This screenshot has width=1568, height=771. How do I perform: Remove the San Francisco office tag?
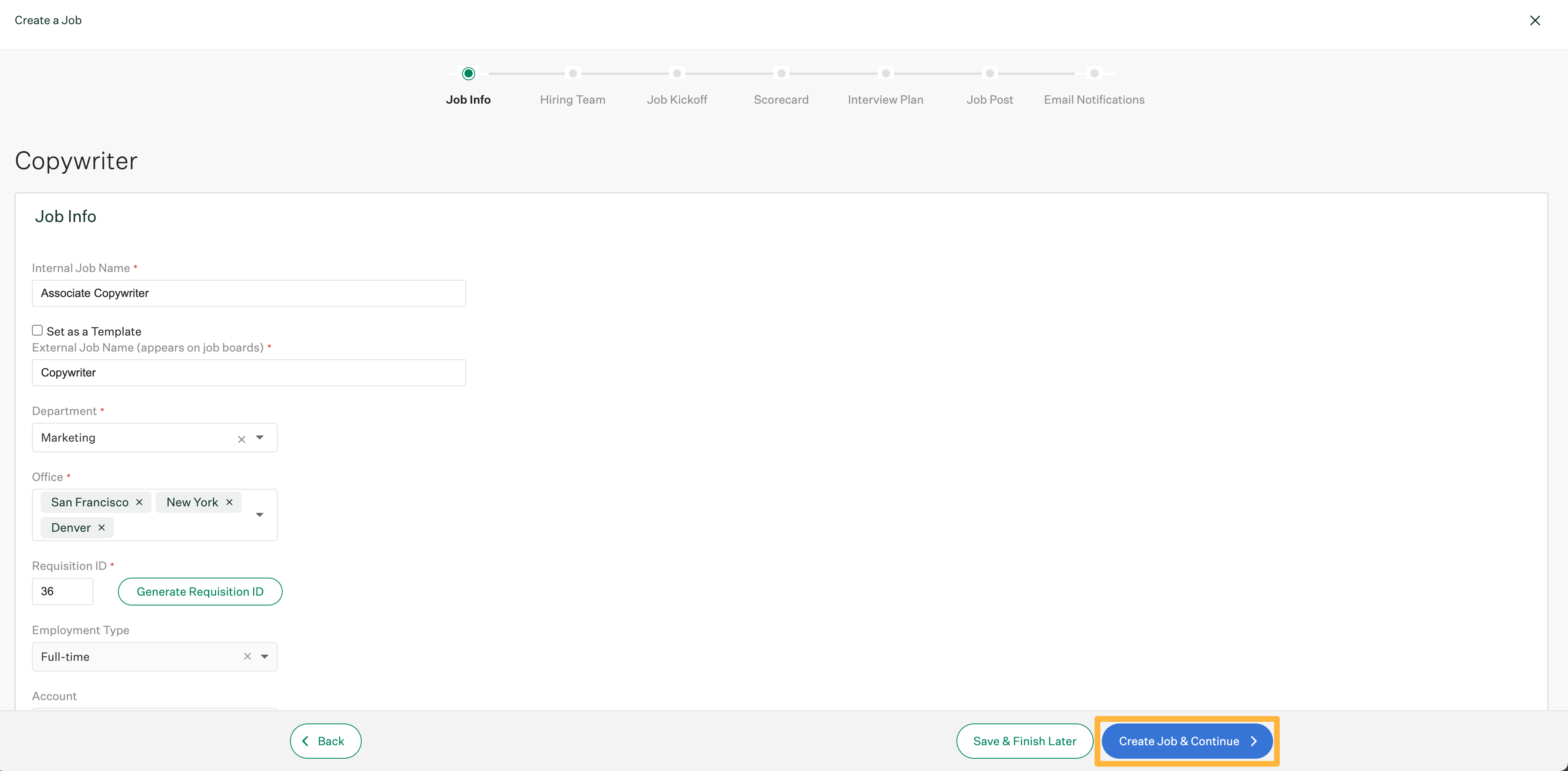click(139, 502)
